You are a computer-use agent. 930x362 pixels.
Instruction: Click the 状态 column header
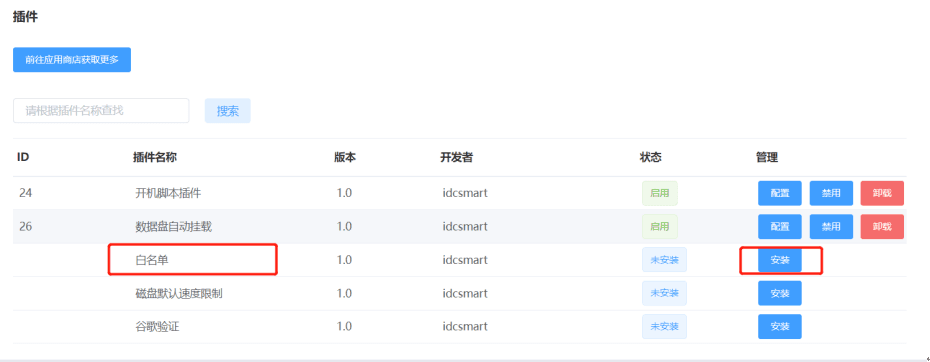(651, 158)
